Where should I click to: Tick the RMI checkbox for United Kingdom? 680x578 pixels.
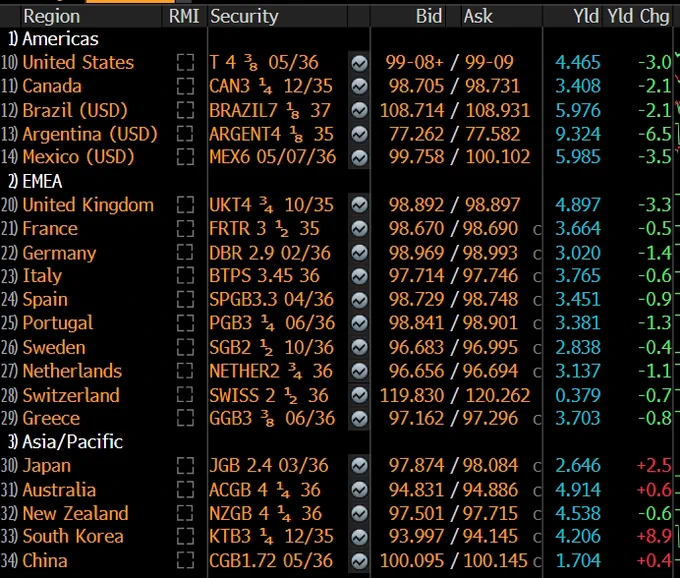(x=185, y=205)
